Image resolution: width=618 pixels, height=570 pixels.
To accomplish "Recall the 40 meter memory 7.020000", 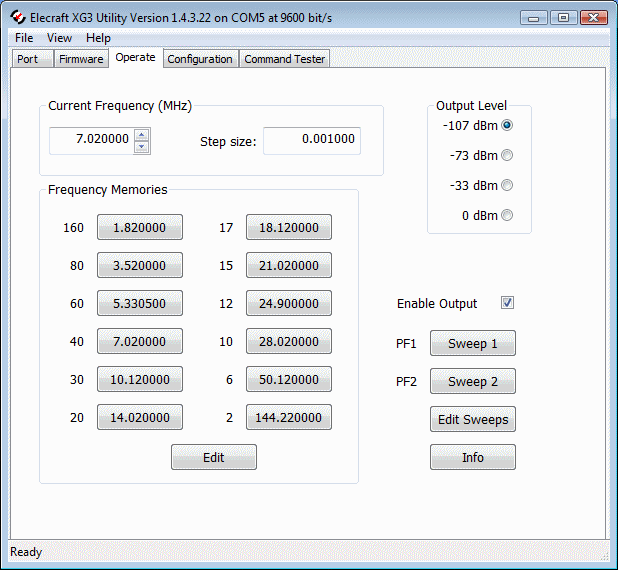I will point(140,341).
